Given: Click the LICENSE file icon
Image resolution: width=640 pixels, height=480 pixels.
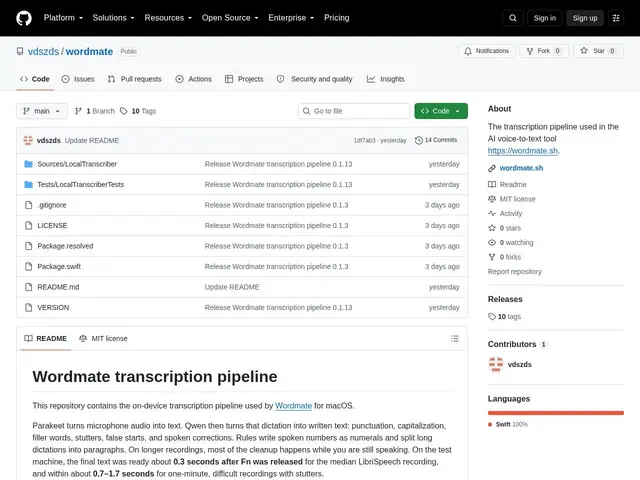Looking at the screenshot, I should pyautogui.click(x=28, y=225).
